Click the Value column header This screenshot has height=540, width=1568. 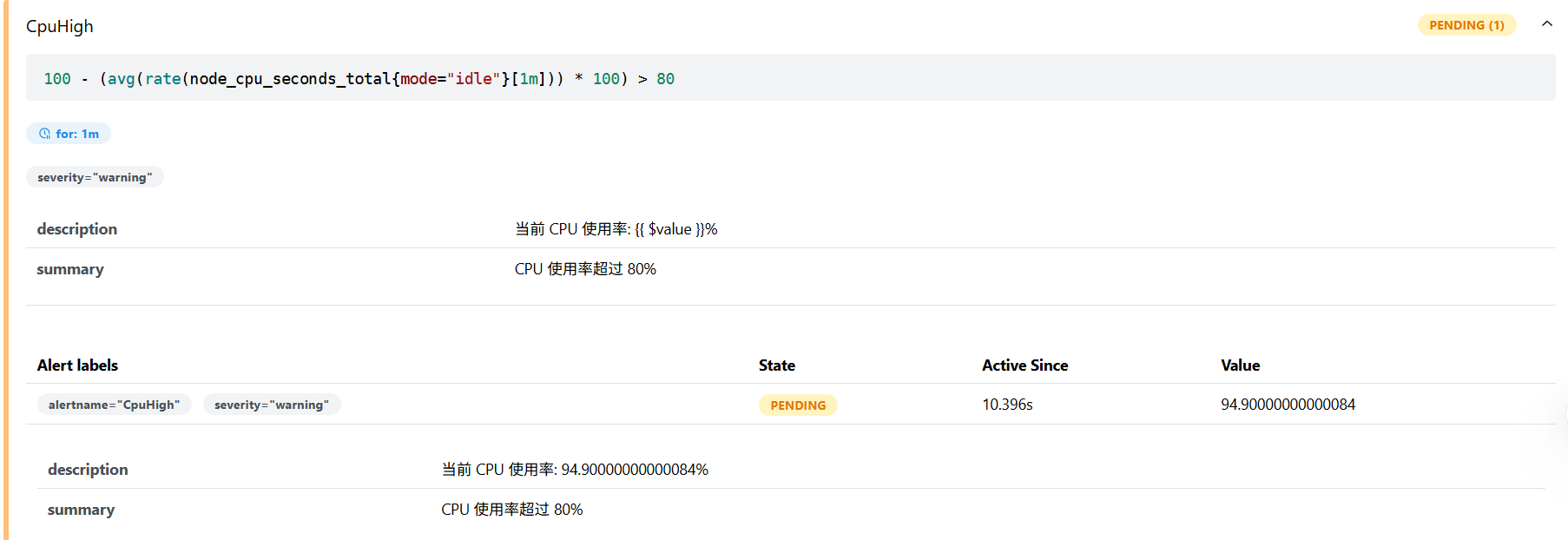point(1240,365)
